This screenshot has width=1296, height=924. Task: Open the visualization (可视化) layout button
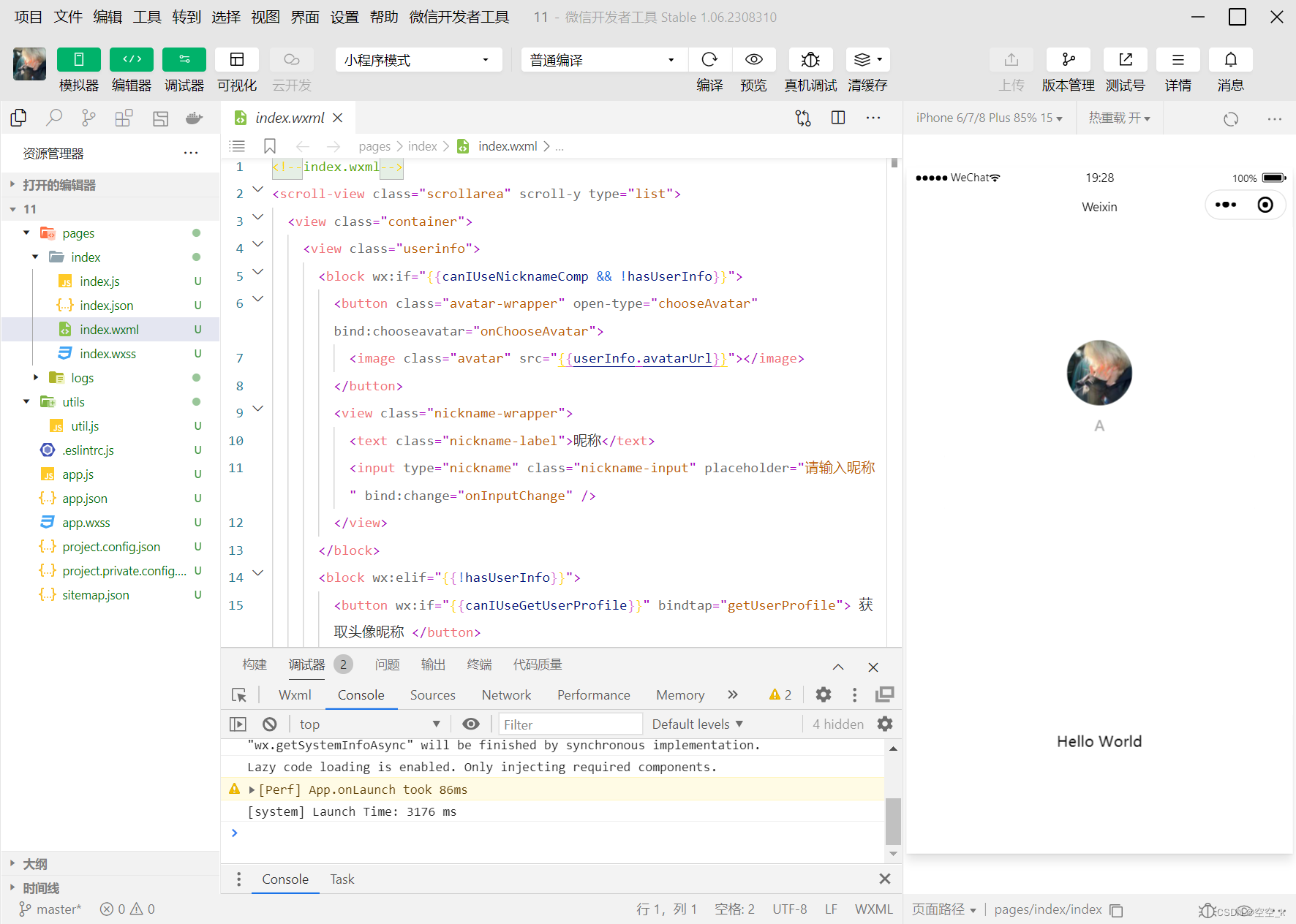click(237, 59)
